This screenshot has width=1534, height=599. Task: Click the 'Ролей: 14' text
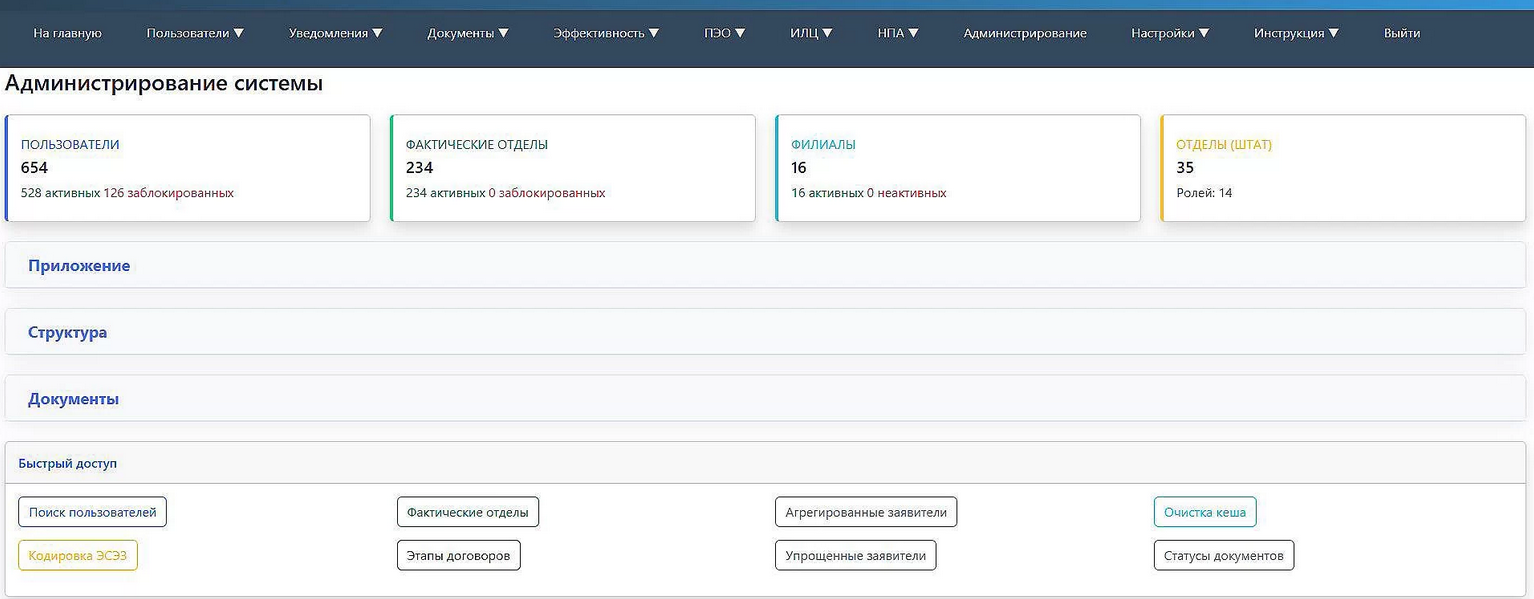(1204, 193)
